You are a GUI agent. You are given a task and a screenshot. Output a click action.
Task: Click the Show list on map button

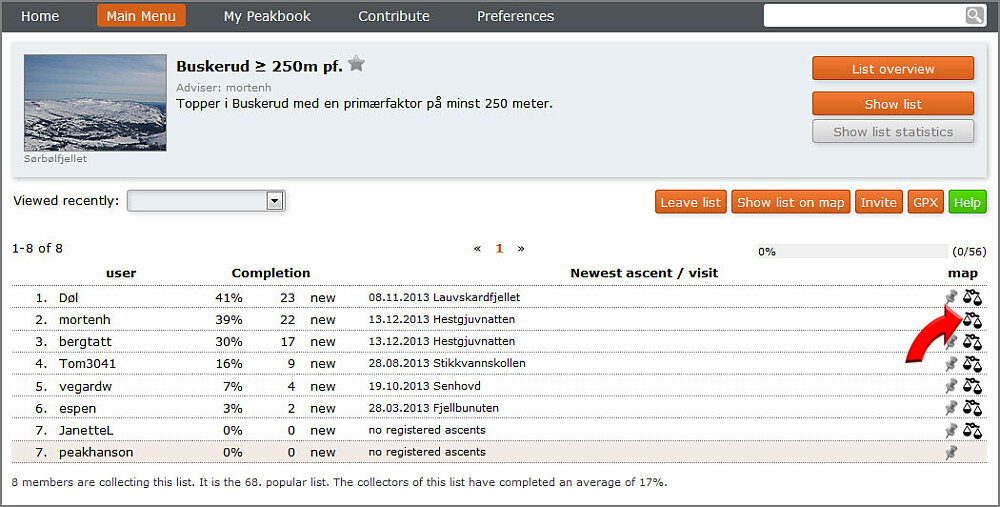(791, 202)
